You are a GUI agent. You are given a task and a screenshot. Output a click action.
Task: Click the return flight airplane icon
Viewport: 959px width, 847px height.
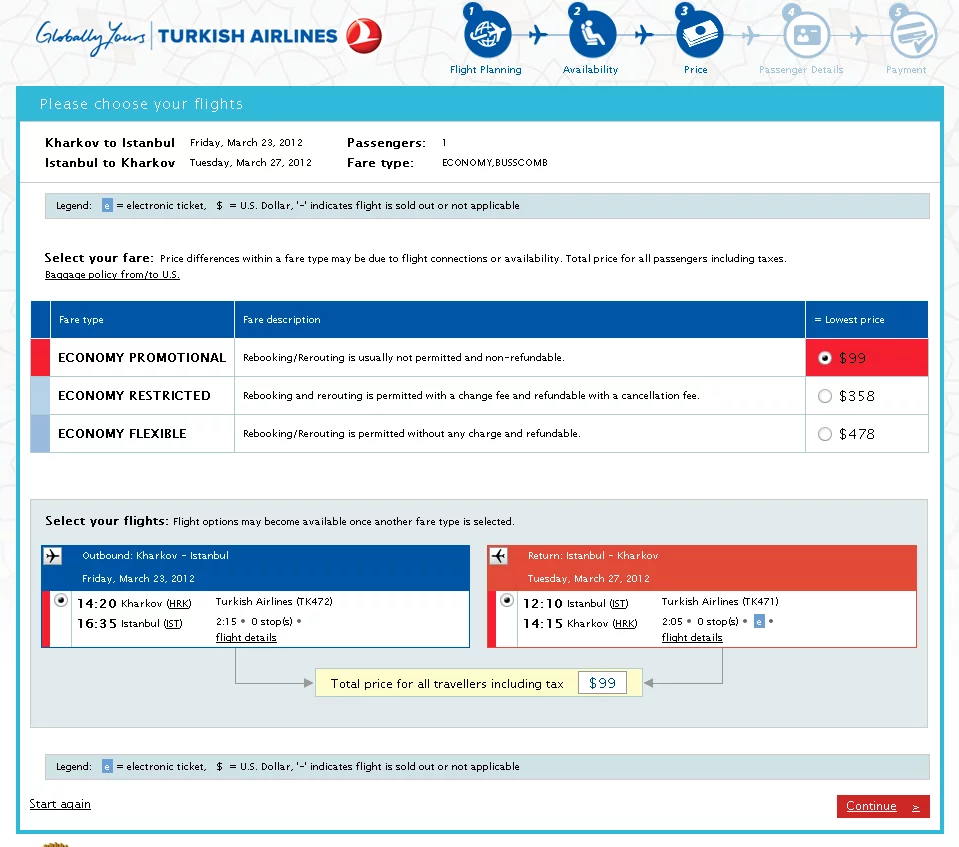pyautogui.click(x=498, y=556)
